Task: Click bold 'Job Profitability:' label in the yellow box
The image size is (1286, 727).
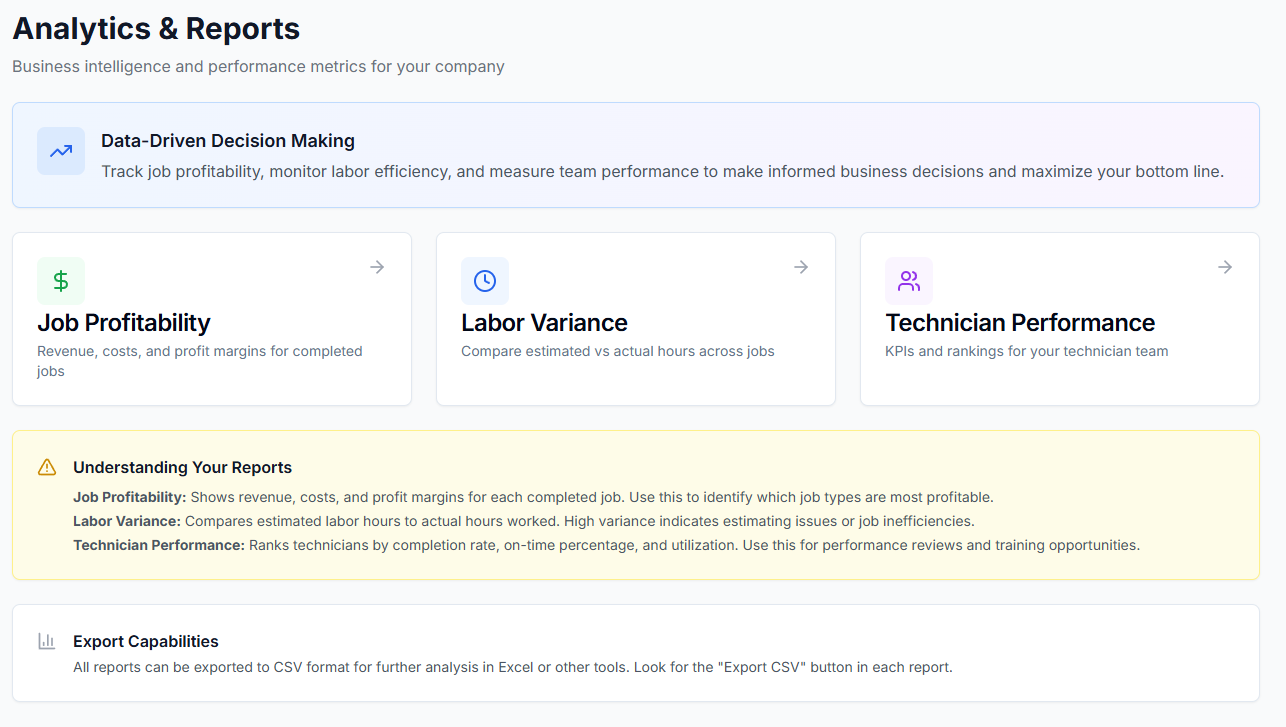Action: tap(129, 497)
